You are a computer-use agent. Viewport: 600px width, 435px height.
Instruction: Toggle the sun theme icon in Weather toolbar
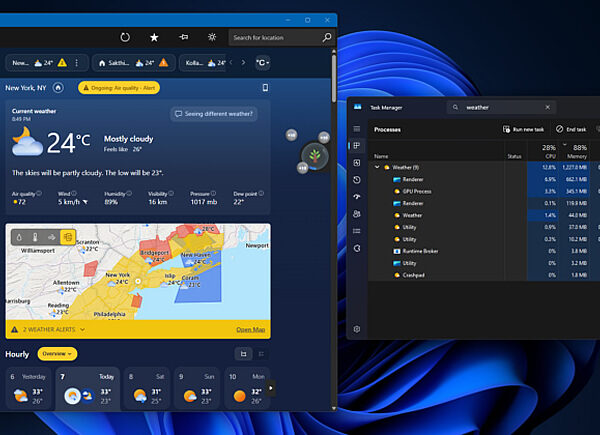click(212, 37)
